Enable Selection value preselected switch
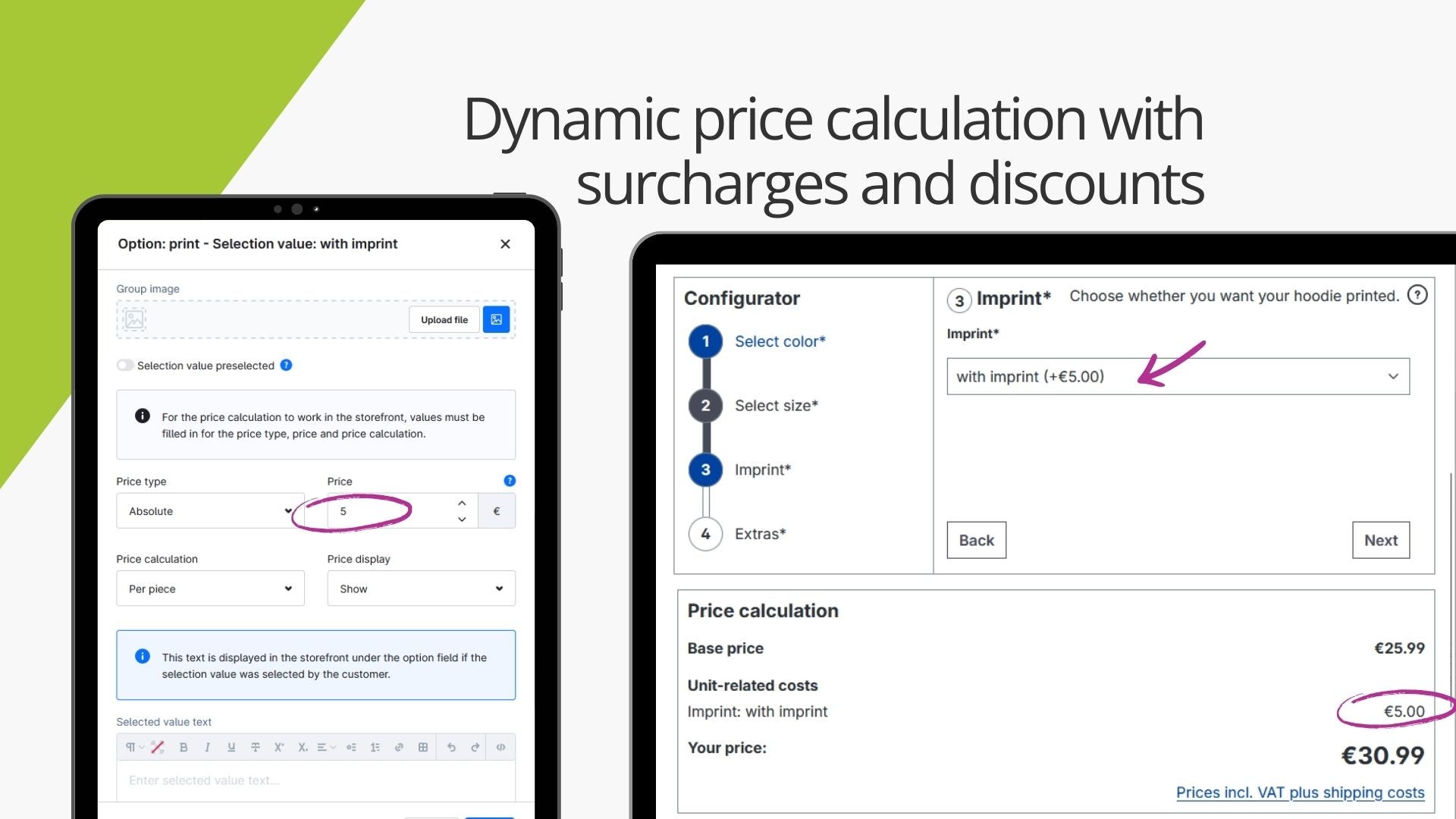 point(125,366)
